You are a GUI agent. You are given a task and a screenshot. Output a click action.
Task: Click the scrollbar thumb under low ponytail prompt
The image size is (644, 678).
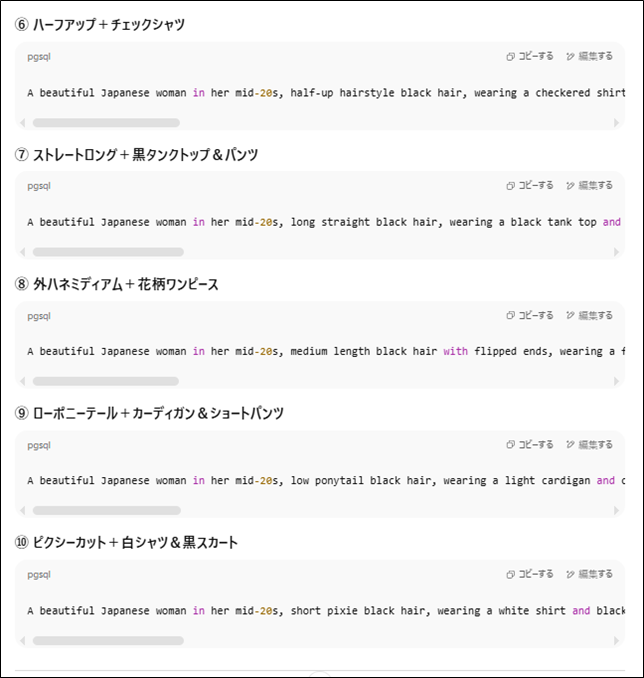(x=107, y=511)
